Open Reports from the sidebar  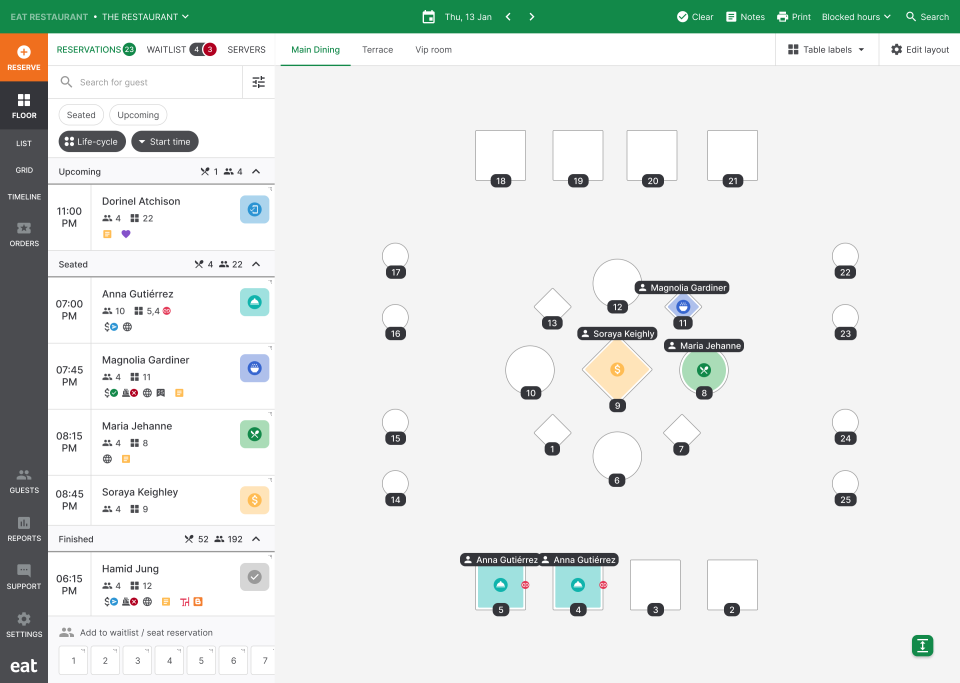[x=24, y=529]
